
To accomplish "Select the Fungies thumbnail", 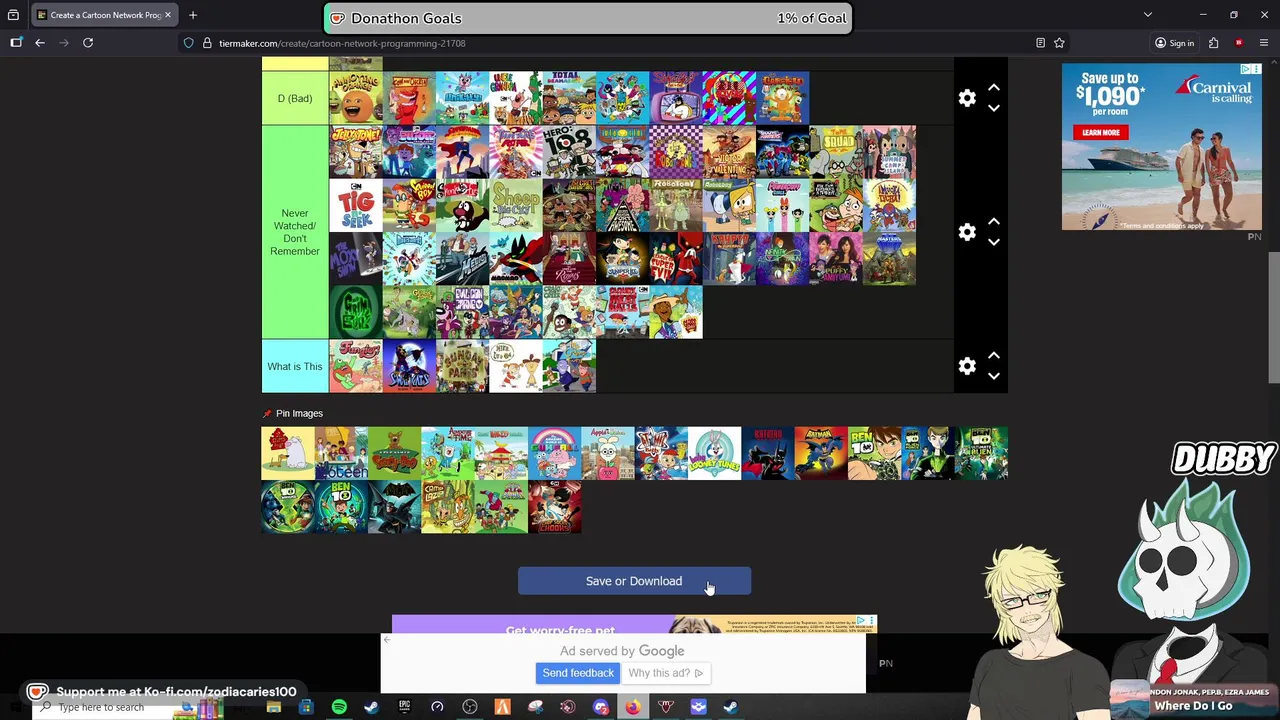I will (x=356, y=366).
